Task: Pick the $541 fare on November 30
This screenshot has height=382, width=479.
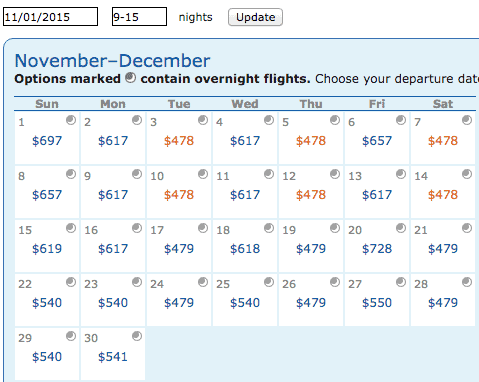Action: coord(113,357)
